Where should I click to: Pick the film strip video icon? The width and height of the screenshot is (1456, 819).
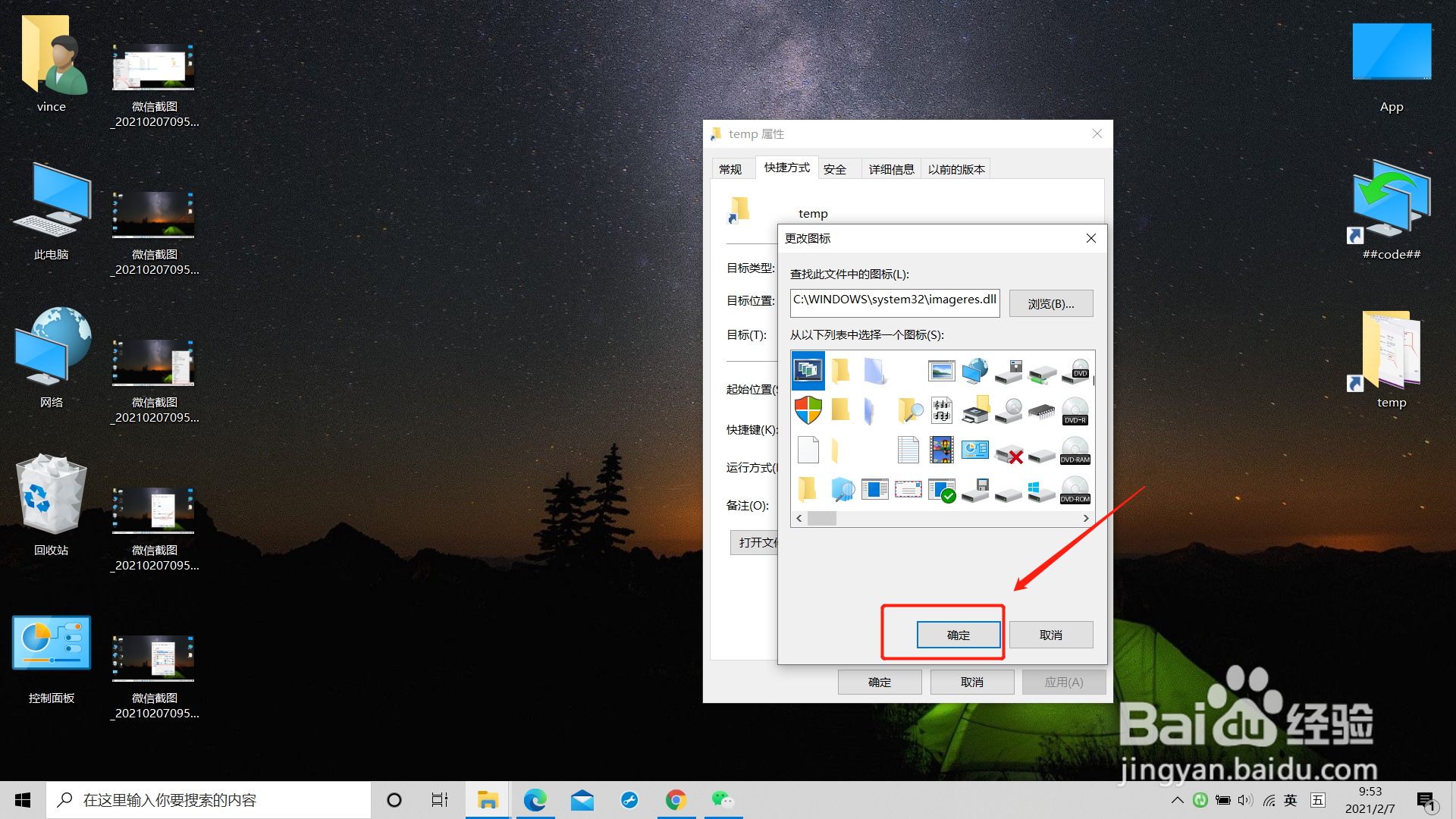pyautogui.click(x=941, y=450)
